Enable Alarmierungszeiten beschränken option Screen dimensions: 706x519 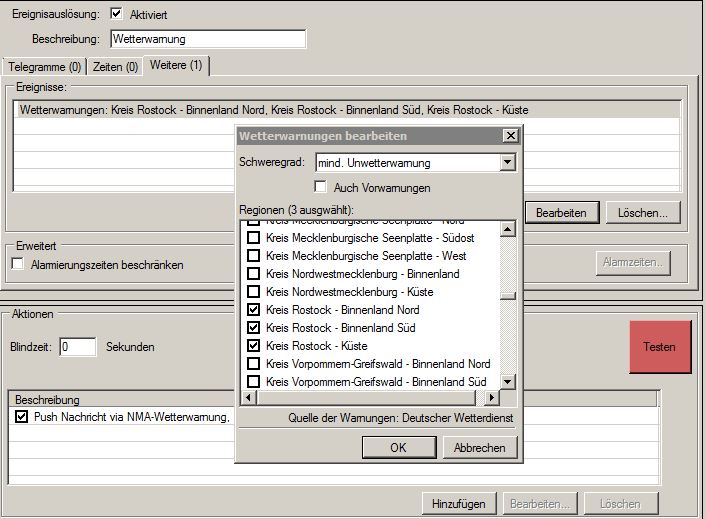(17, 264)
